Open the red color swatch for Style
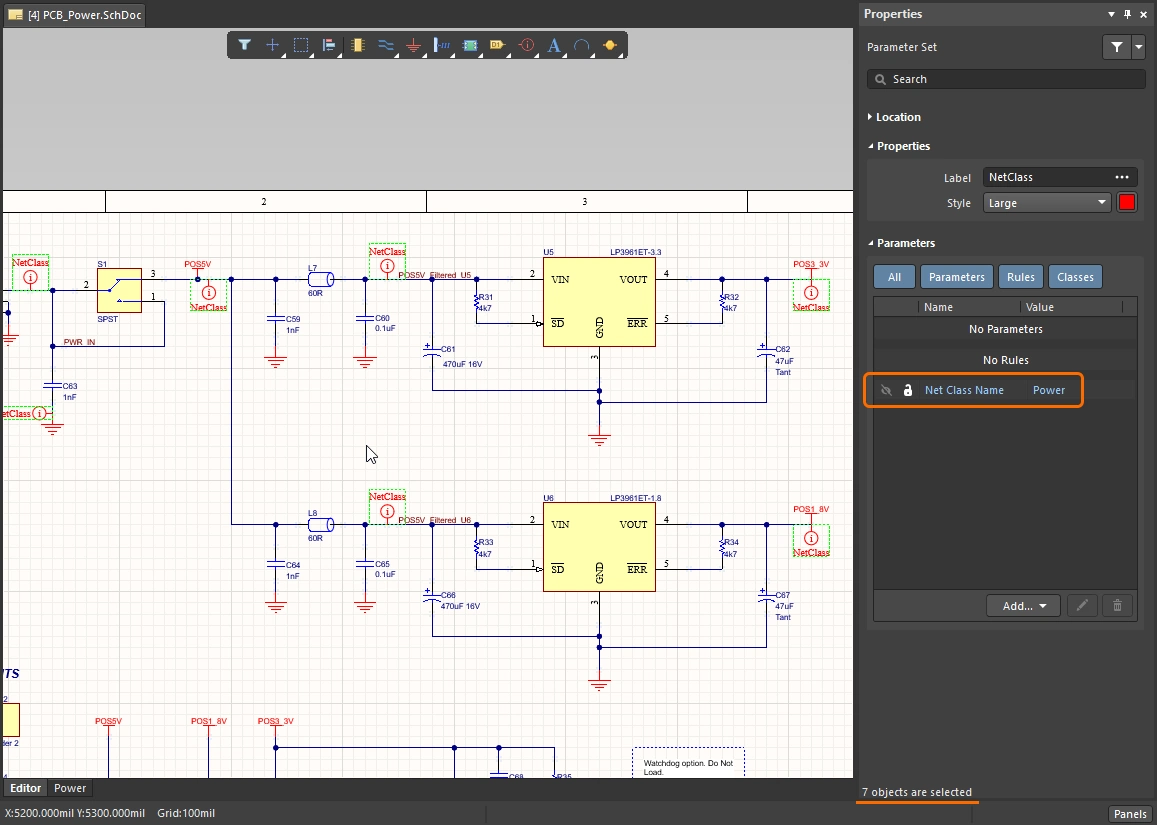Viewport: 1157px width, 825px height. tap(1127, 203)
